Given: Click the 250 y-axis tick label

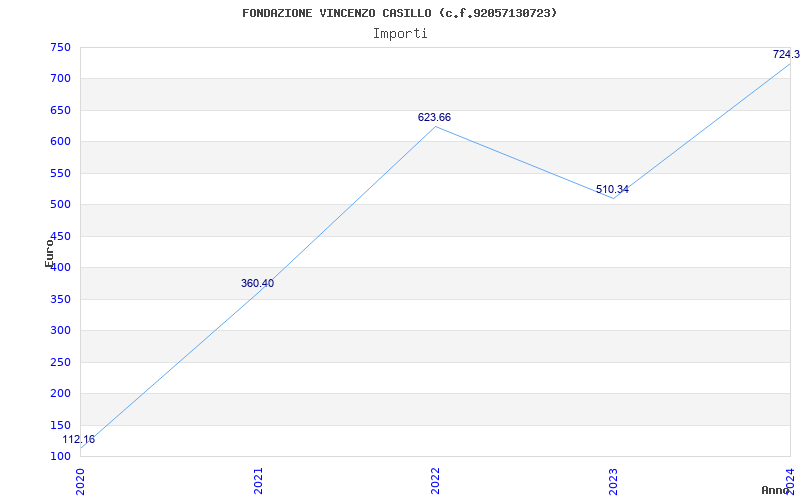Looking at the screenshot, I should pyautogui.click(x=60, y=362).
